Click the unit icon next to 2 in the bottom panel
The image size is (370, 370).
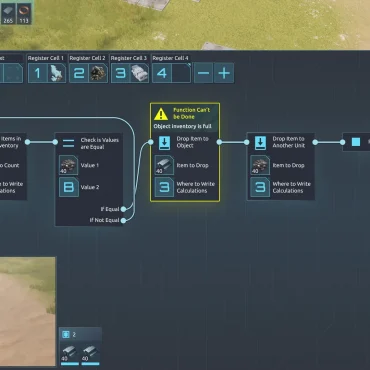(66, 334)
